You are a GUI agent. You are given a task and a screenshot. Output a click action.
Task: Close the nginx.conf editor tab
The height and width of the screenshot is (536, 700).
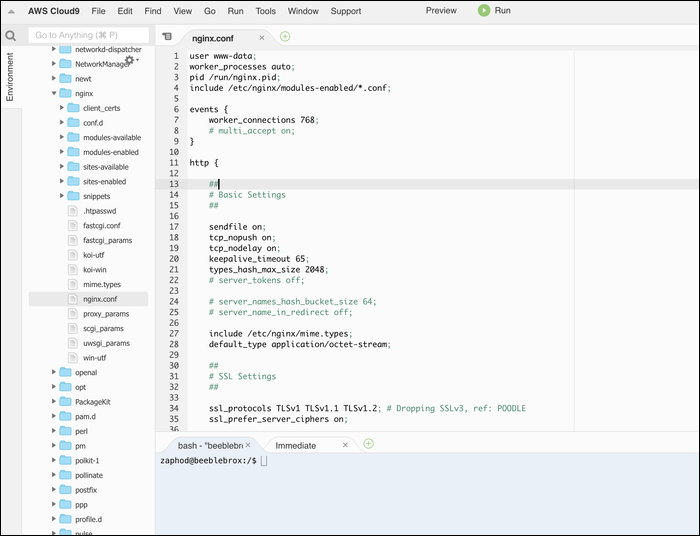pos(262,38)
